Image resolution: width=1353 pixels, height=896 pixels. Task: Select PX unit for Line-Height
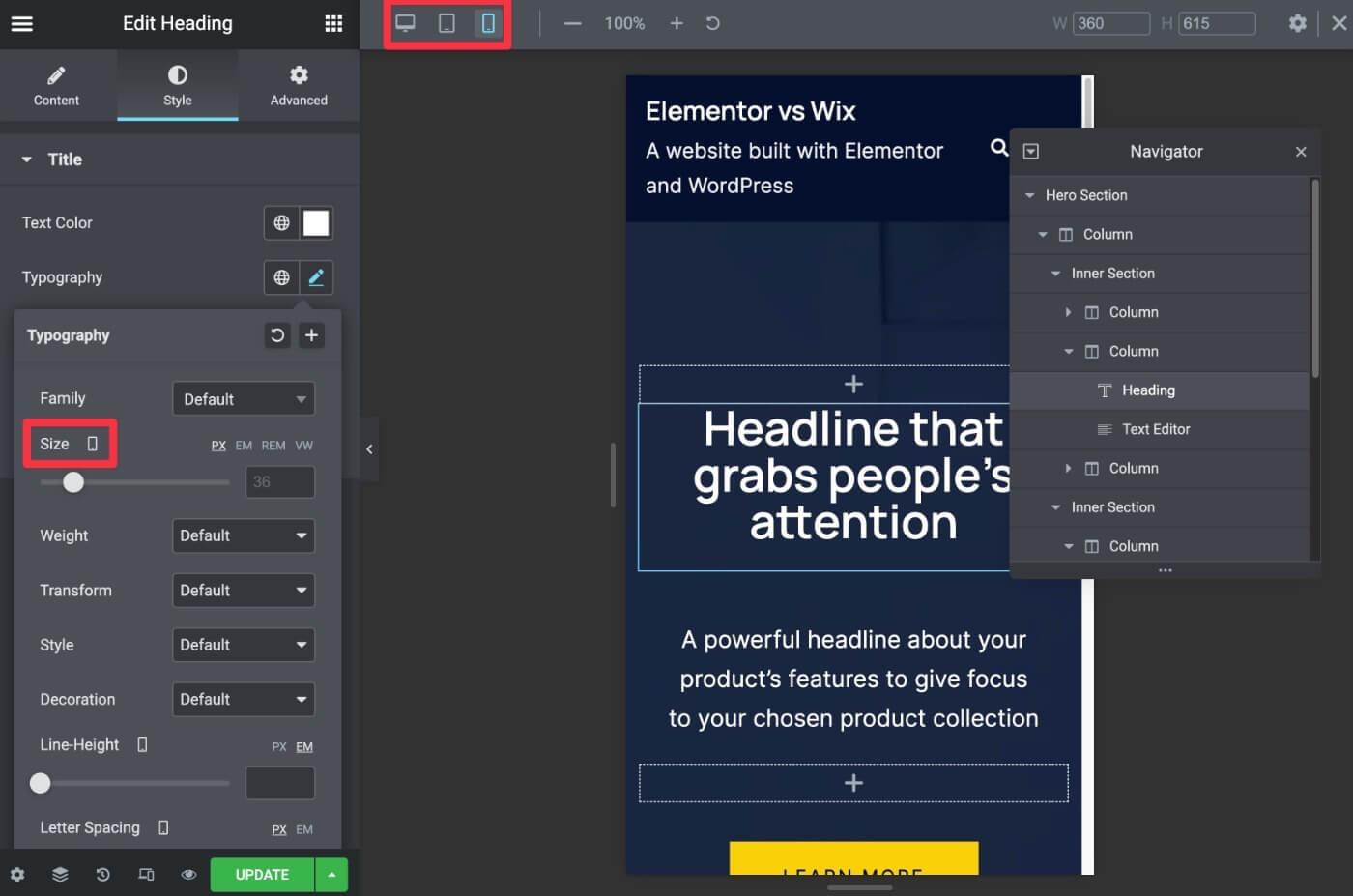click(x=278, y=747)
